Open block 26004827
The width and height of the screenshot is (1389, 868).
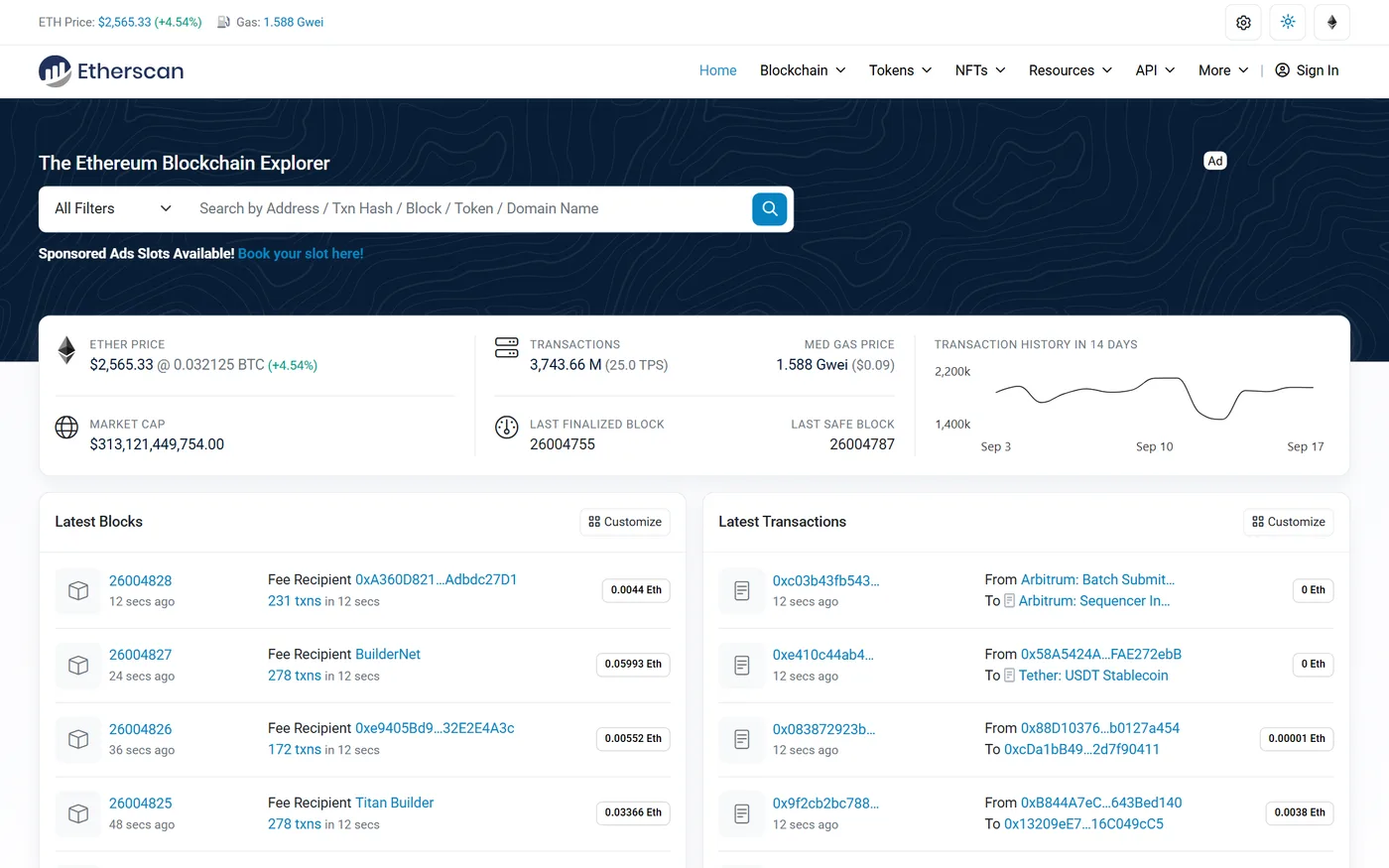point(140,655)
